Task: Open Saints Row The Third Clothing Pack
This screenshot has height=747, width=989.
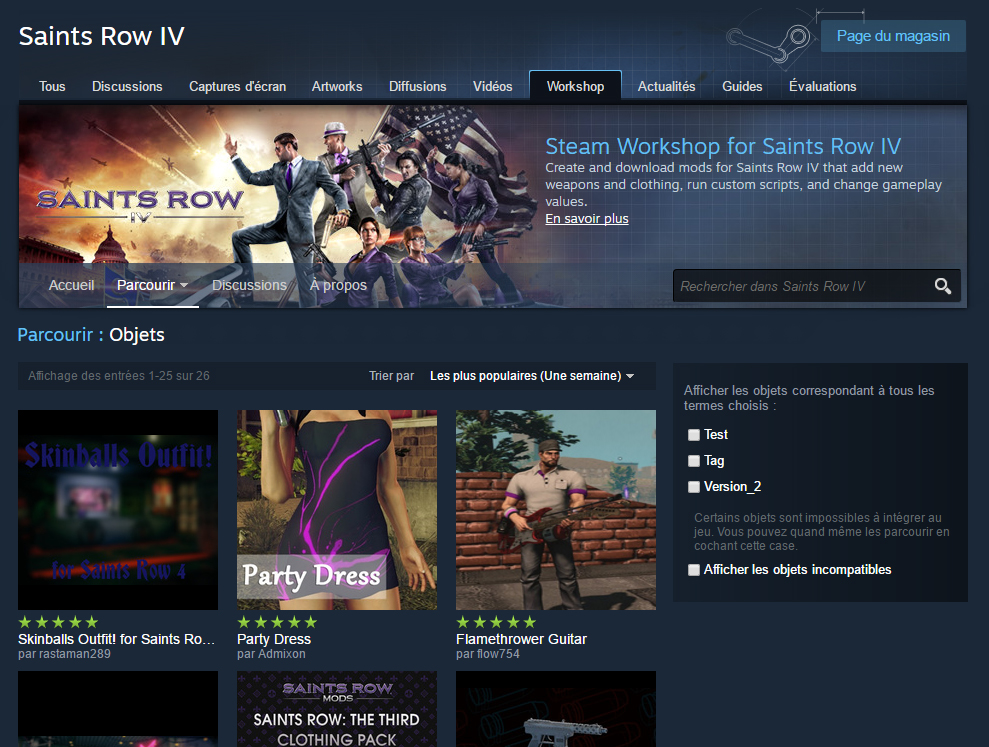Action: 337,710
